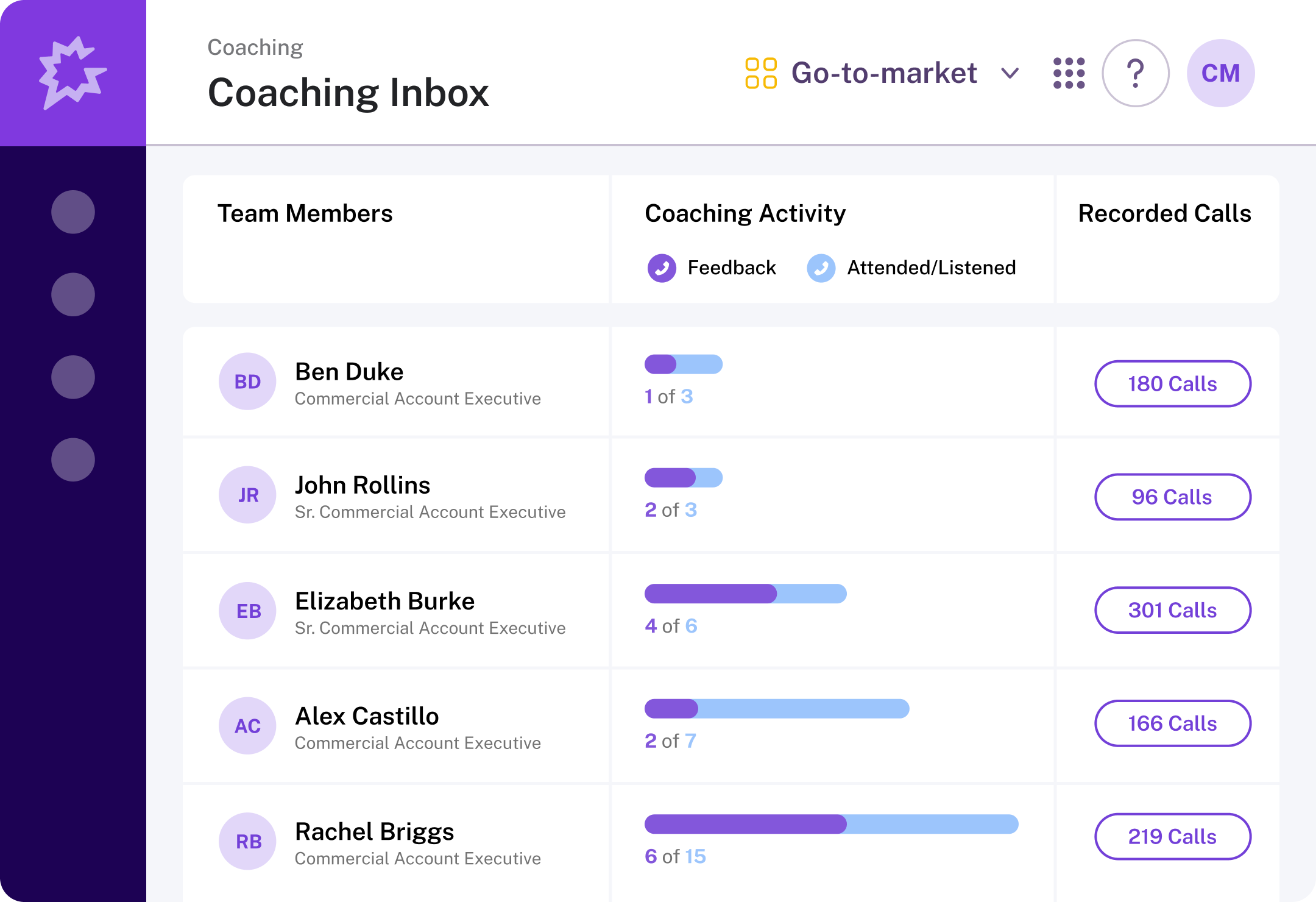Toggle the Attended/Listened legend icon
Image resolution: width=1316 pixels, height=902 pixels.
pos(821,268)
